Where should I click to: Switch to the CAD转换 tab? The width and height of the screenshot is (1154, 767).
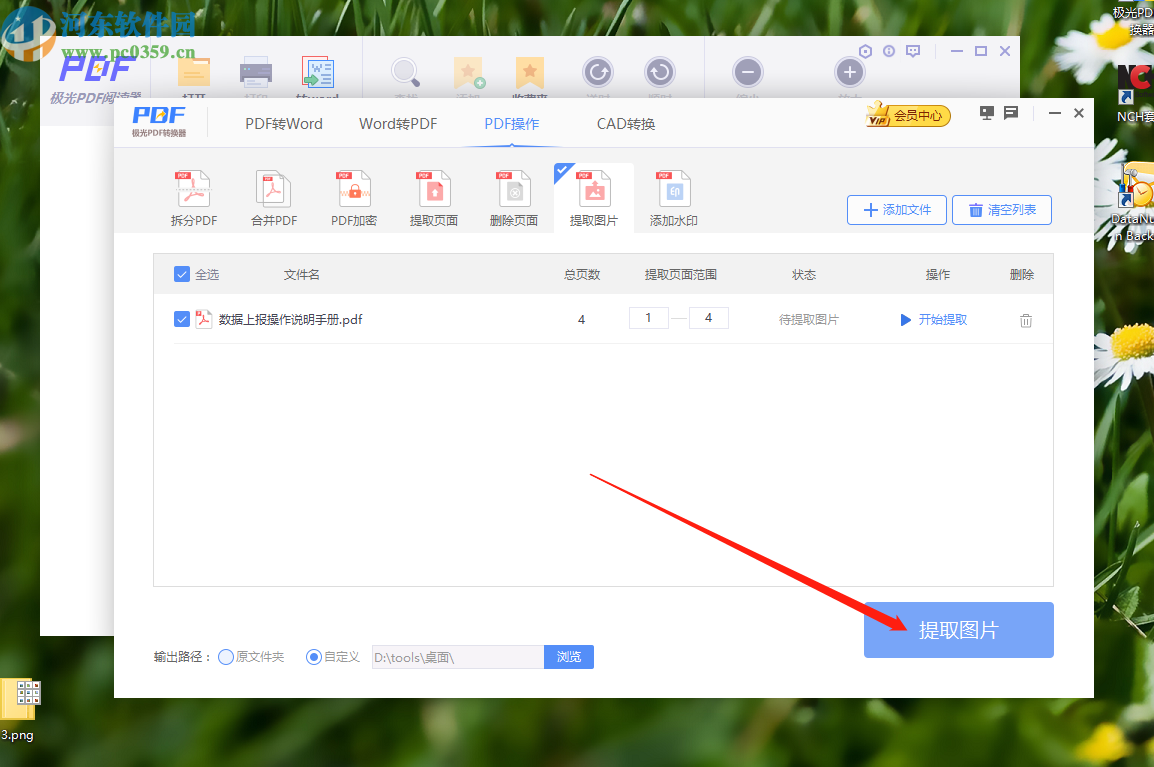tap(625, 123)
